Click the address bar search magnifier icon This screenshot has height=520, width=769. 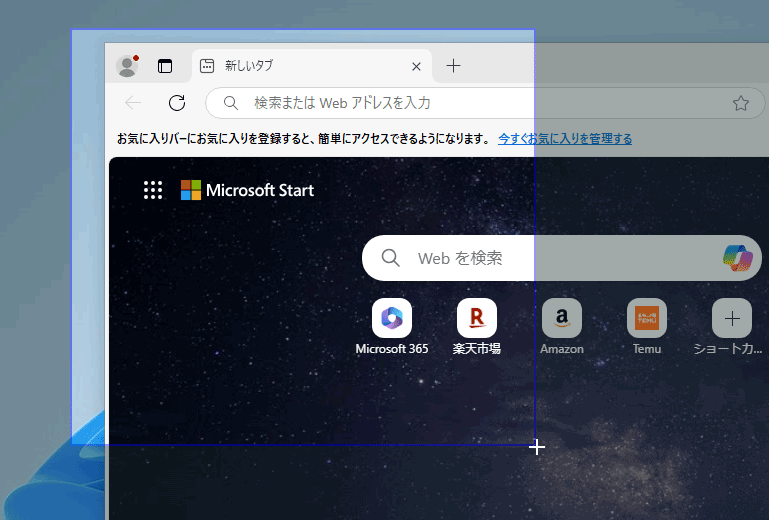231,103
